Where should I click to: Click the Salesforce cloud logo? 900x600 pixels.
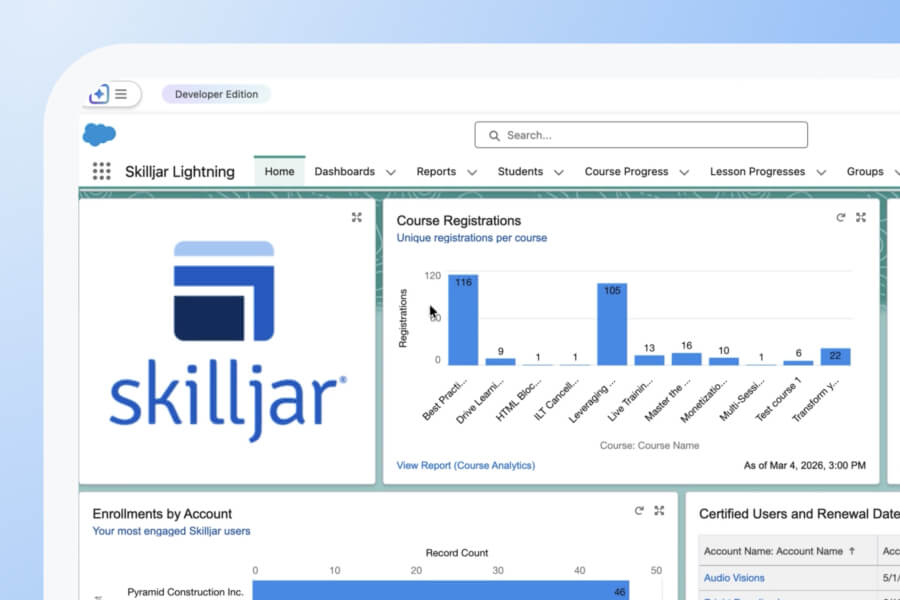99,135
